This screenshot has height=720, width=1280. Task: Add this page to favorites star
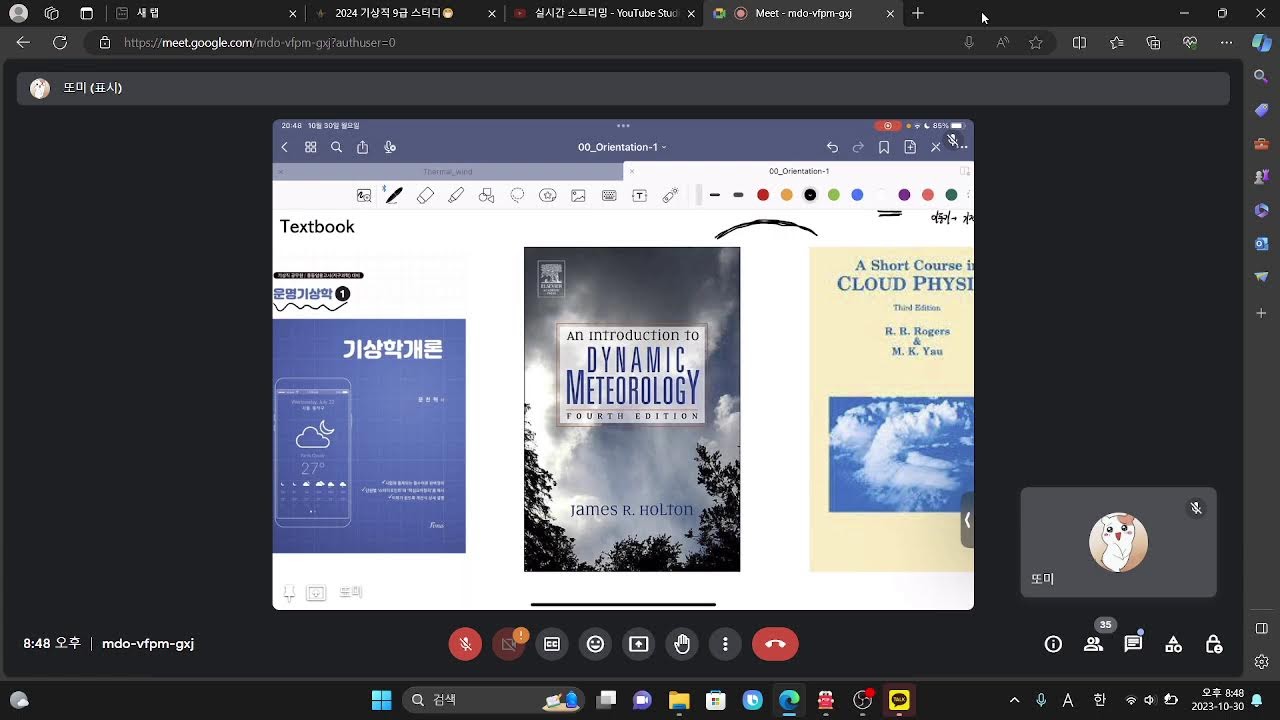pos(1036,43)
